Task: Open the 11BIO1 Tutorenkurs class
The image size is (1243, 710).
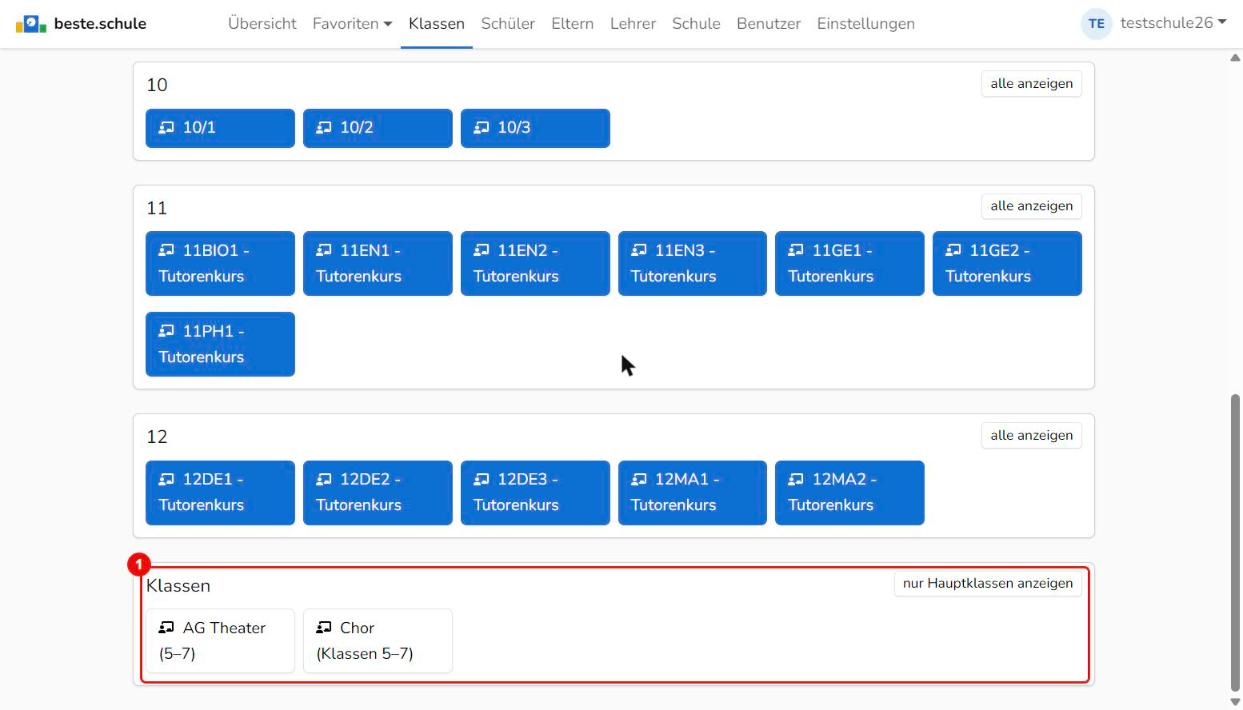Action: pos(220,263)
